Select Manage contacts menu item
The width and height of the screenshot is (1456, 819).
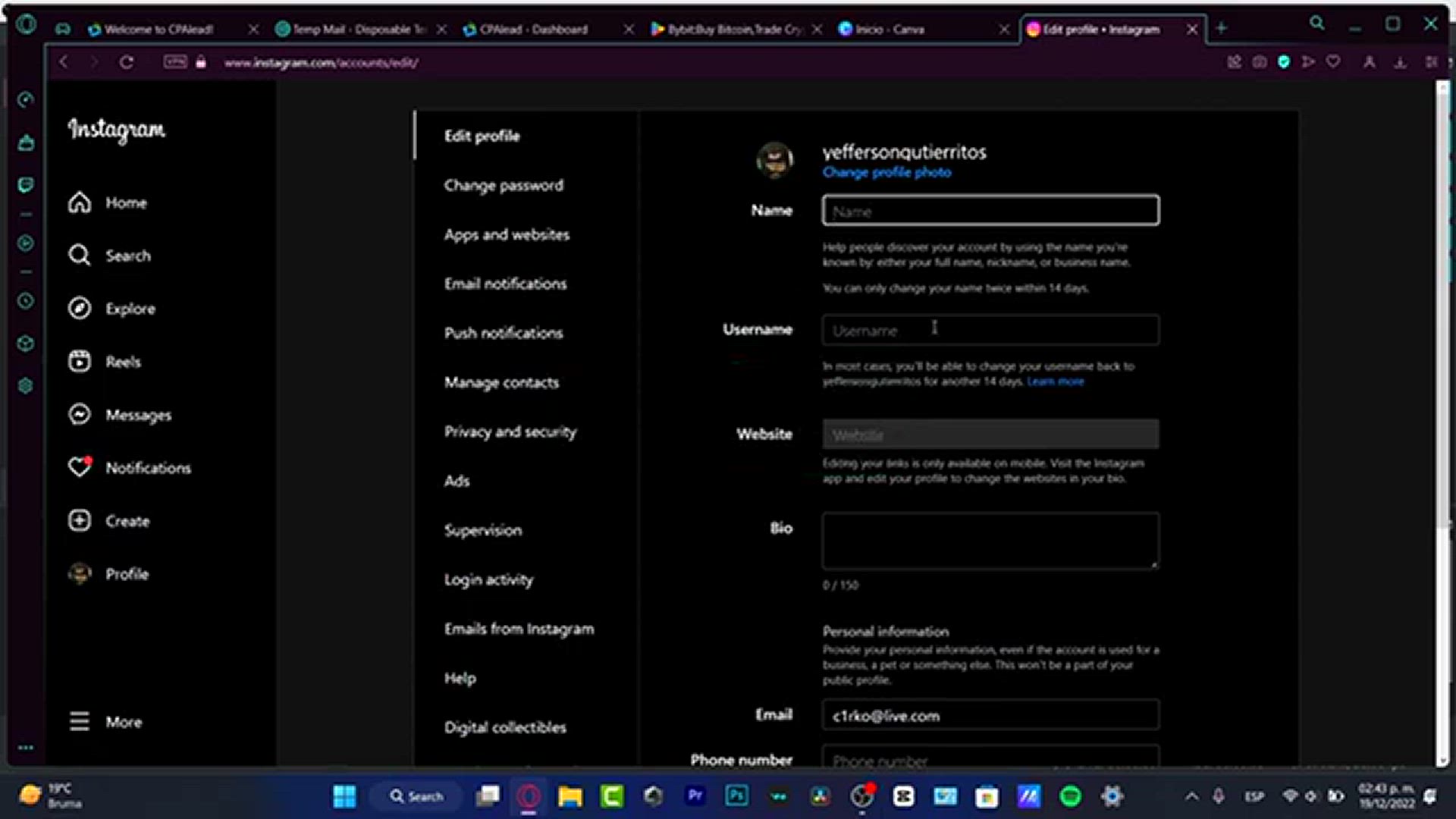[501, 383]
